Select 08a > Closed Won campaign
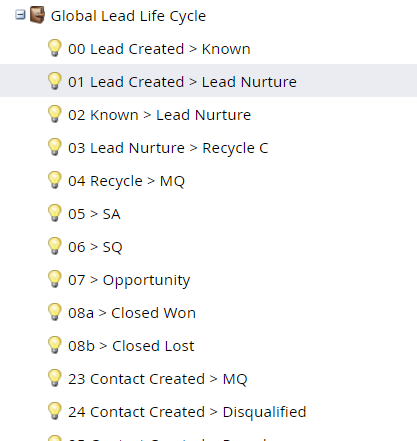 coord(132,313)
